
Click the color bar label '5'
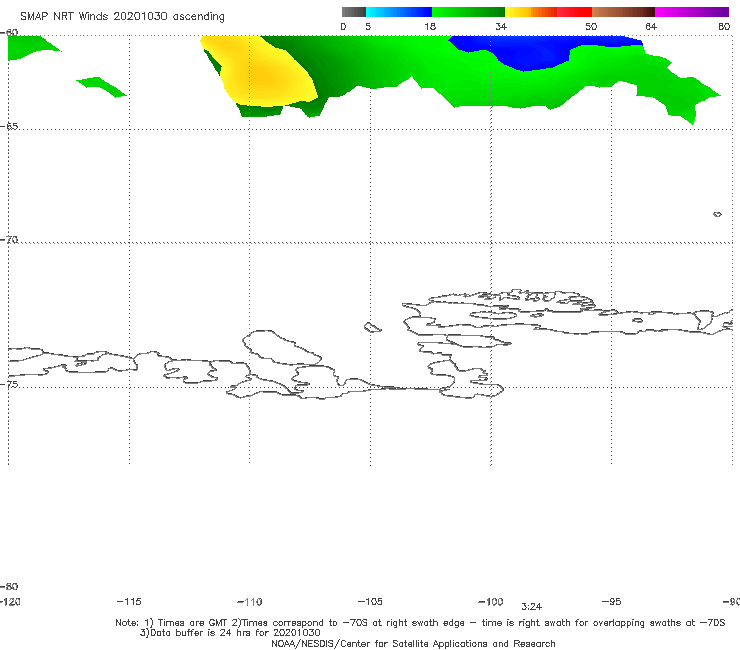368,26
